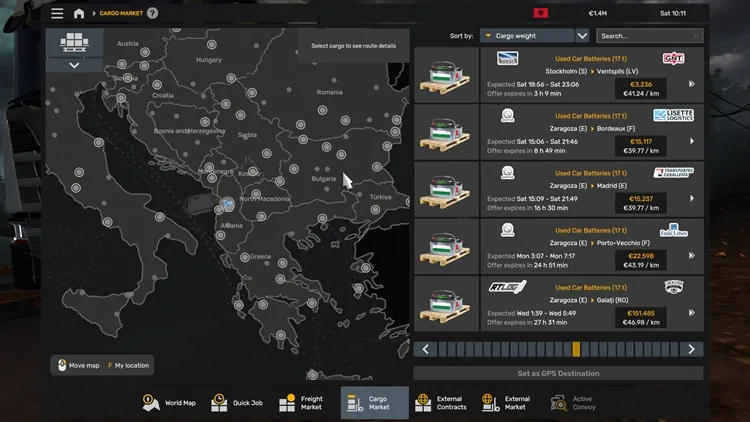Click the Hungary country label
Image resolution: width=750 pixels, height=422 pixels.
click(x=209, y=60)
